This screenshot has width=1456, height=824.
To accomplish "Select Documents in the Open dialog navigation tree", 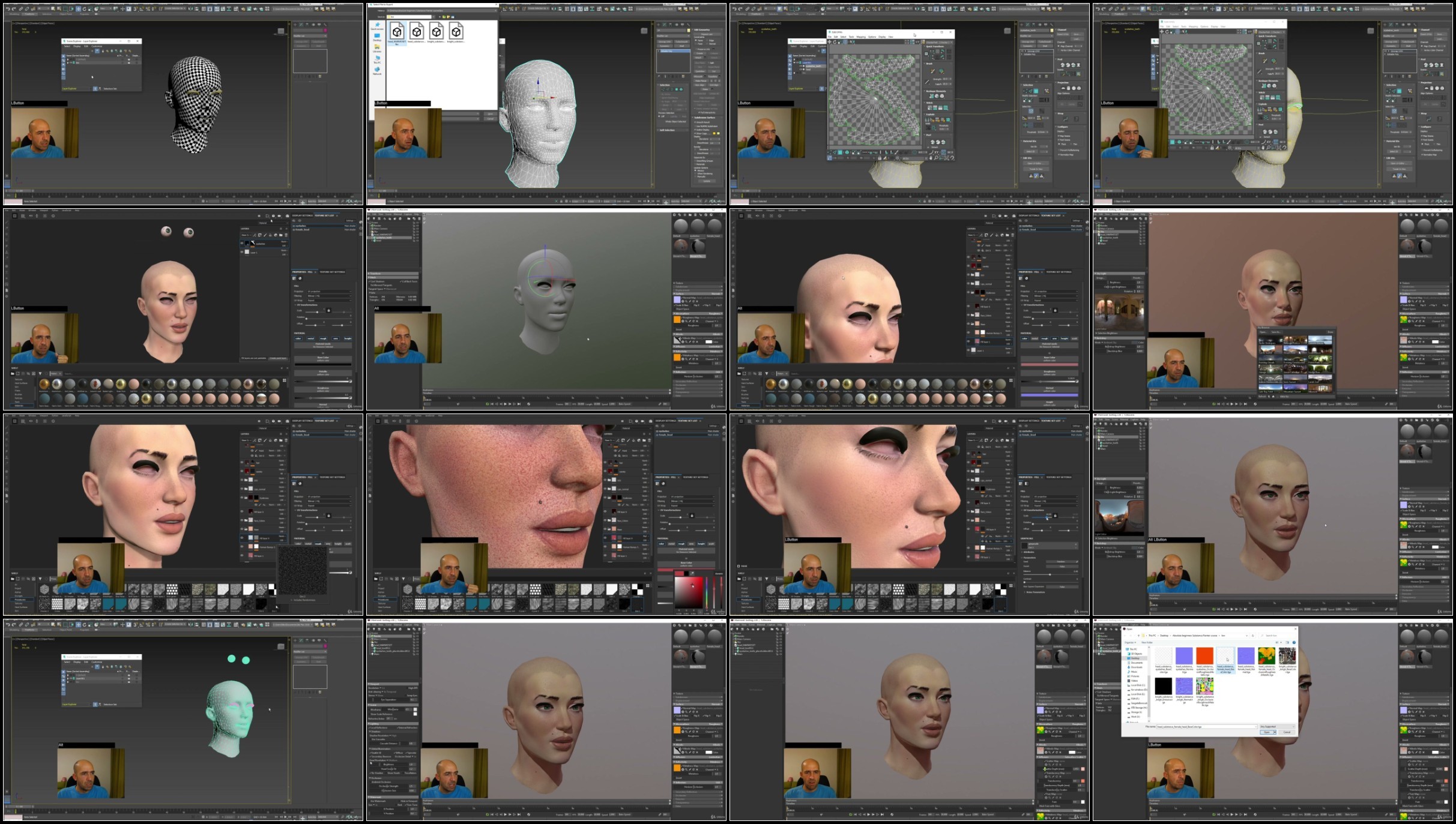I will pos(1137,663).
